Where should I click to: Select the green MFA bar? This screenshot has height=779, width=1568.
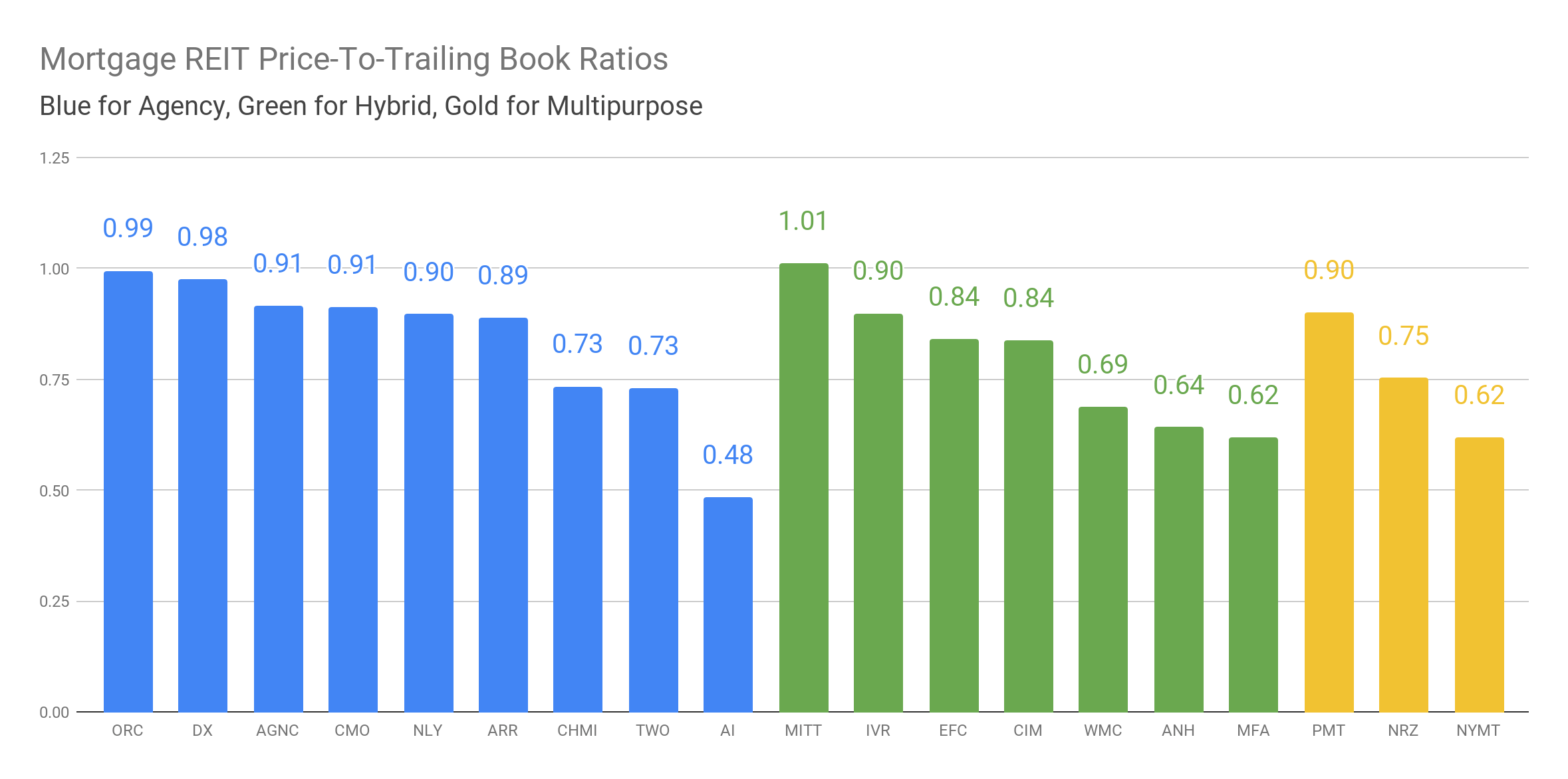tap(1253, 574)
